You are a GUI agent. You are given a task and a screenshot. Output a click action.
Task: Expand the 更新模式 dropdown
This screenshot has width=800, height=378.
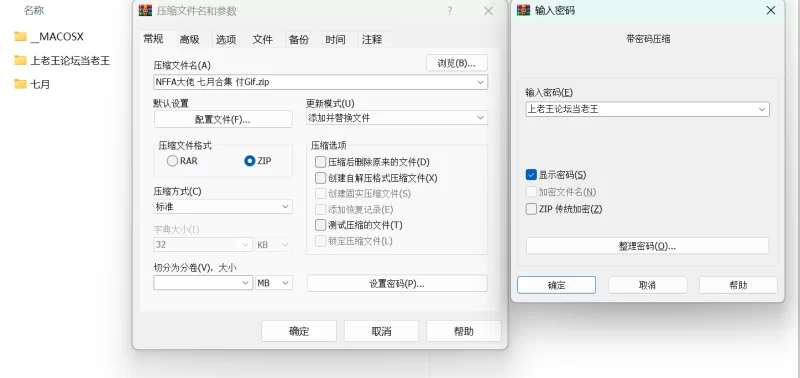(x=396, y=118)
